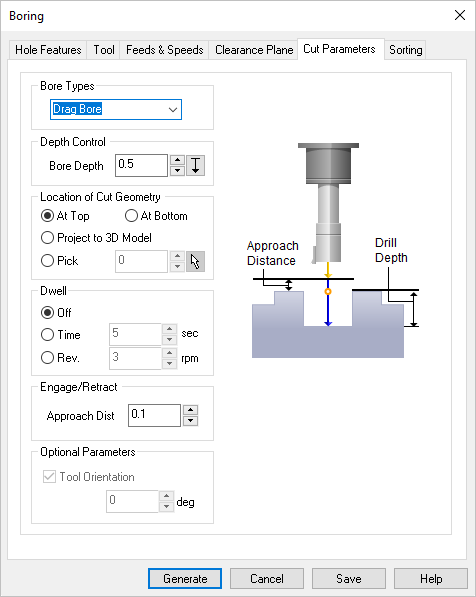This screenshot has height=597, width=476.
Task: Select Dwell Time radio button
Action: [x=47, y=335]
